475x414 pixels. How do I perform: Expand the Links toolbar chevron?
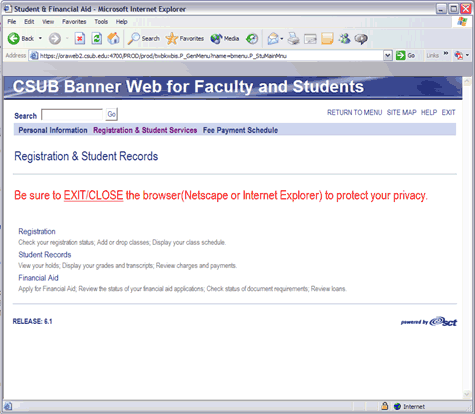[446, 54]
